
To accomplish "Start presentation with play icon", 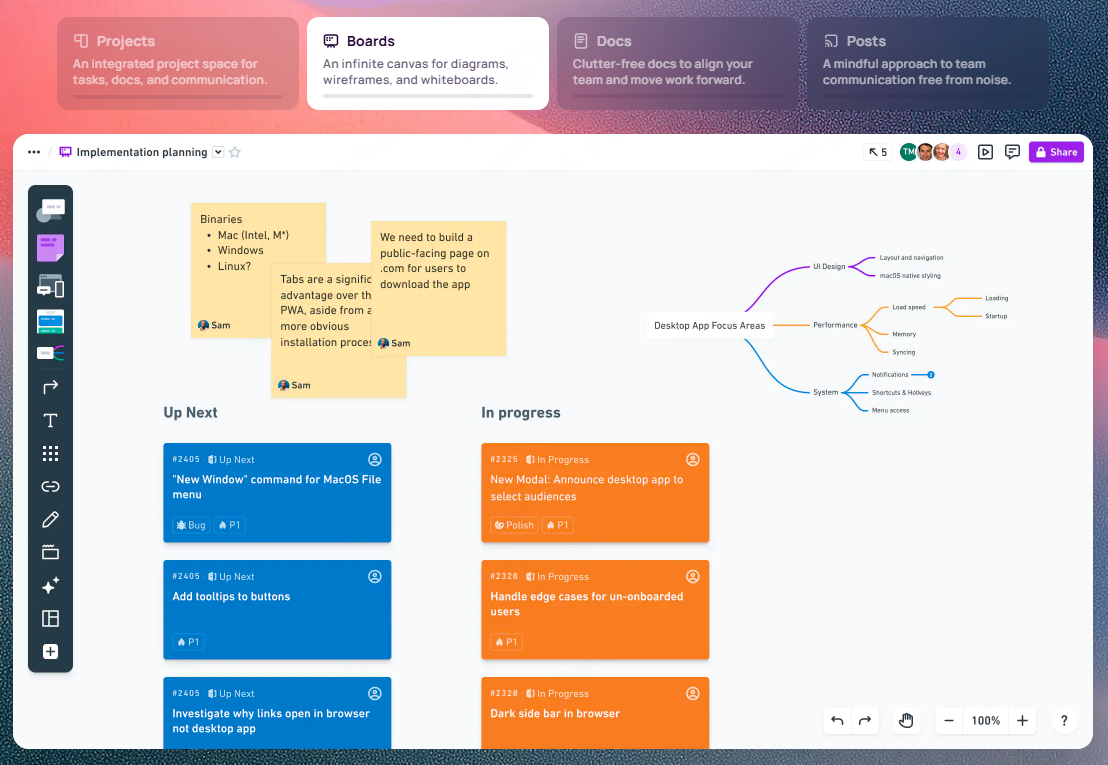I will point(985,152).
